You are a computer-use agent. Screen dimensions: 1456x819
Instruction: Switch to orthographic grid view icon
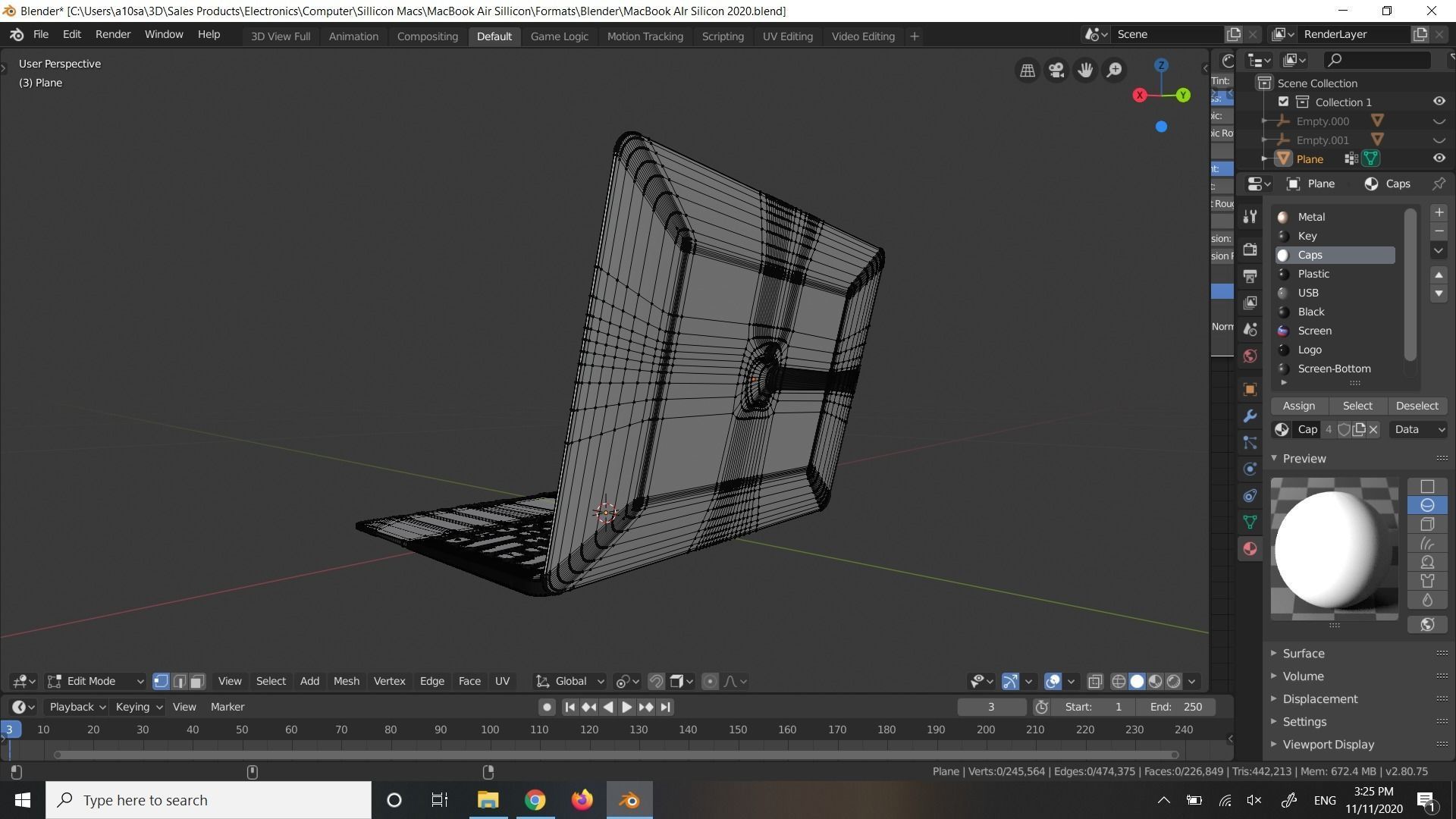[1028, 70]
